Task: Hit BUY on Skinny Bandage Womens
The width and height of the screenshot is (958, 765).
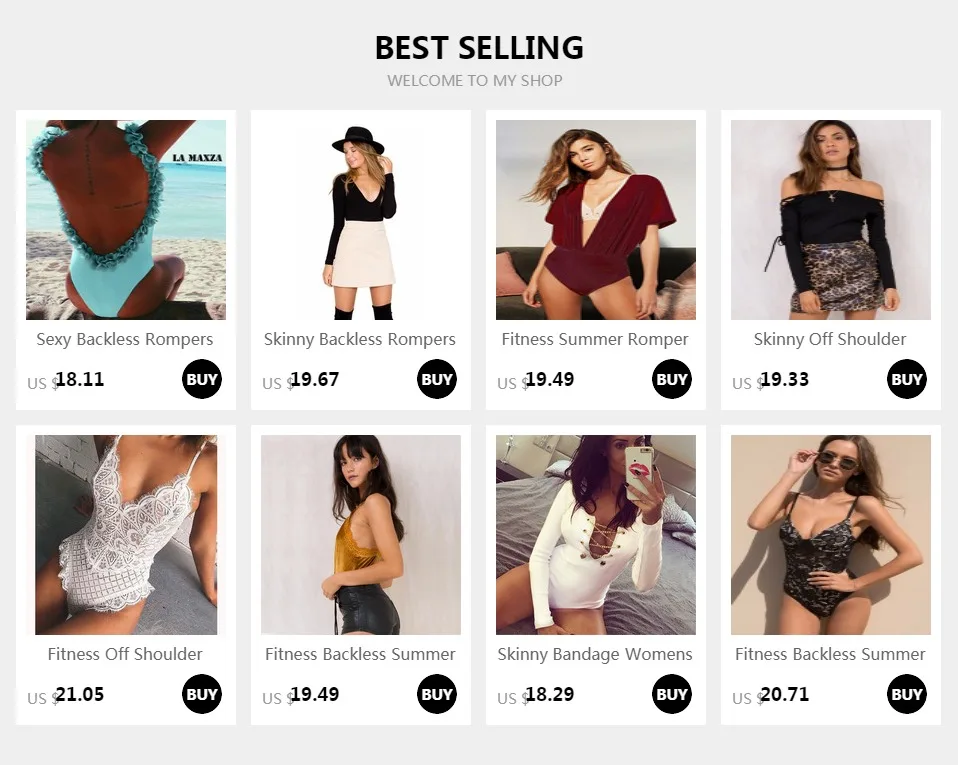Action: (x=672, y=694)
